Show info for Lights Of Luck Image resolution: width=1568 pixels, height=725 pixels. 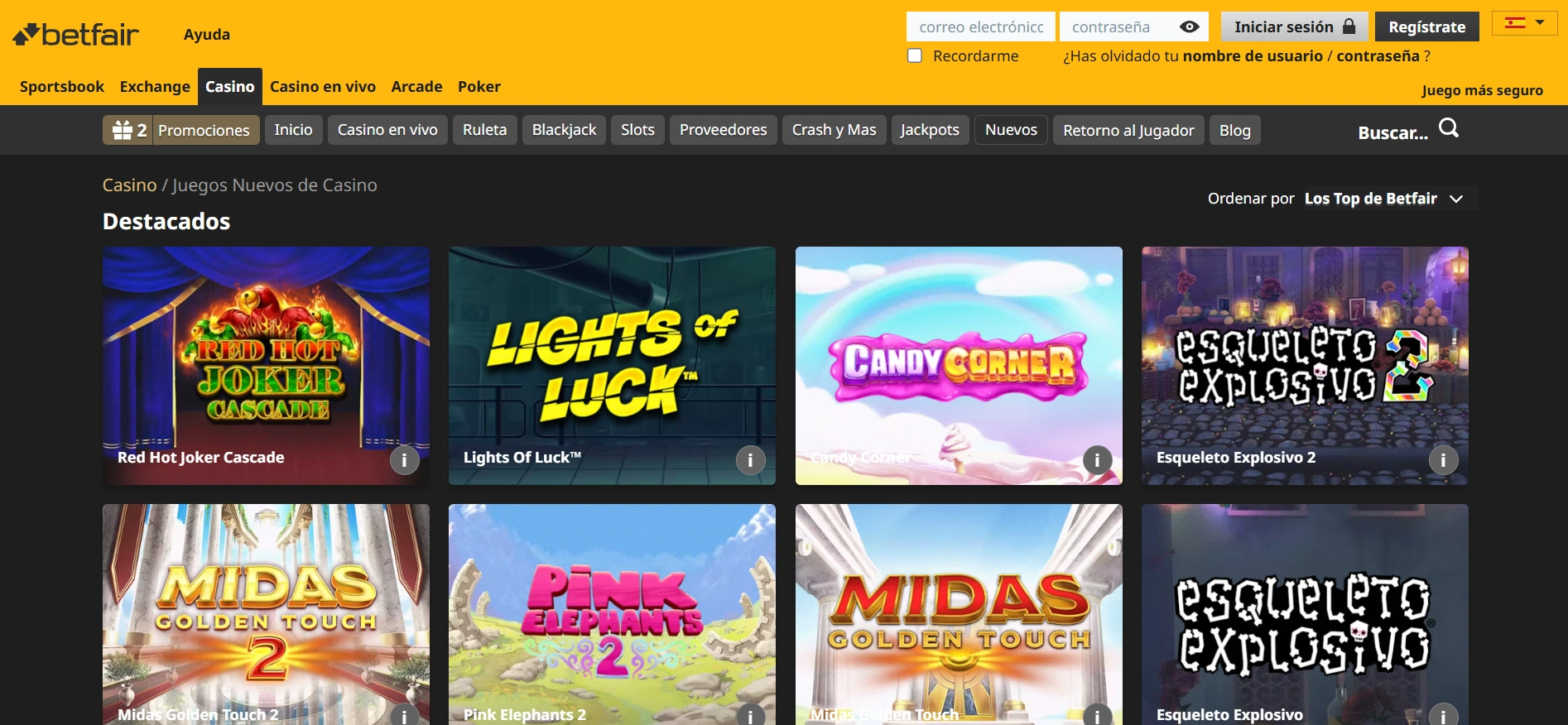[750, 460]
